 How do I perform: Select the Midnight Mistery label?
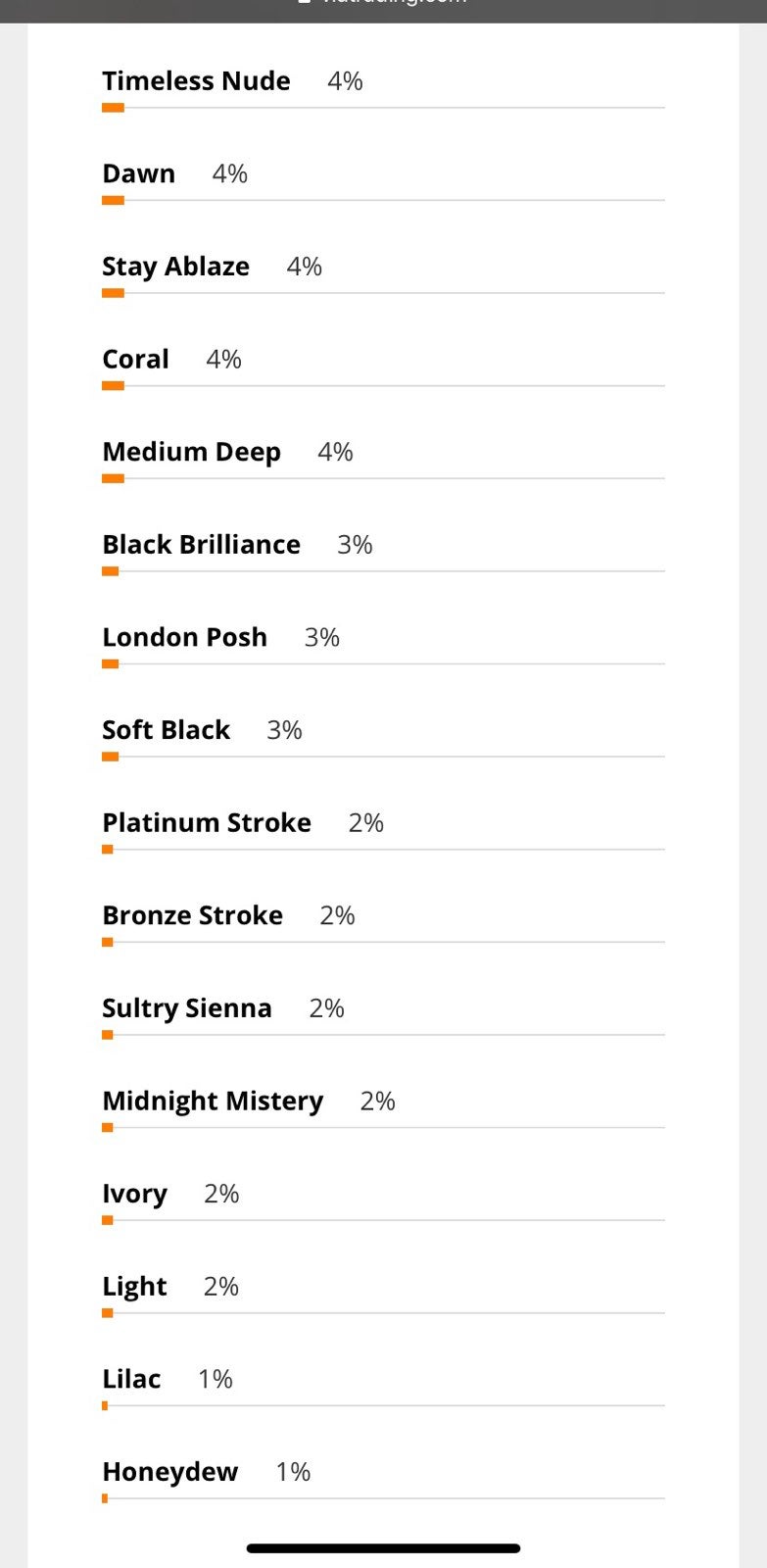tap(213, 1102)
